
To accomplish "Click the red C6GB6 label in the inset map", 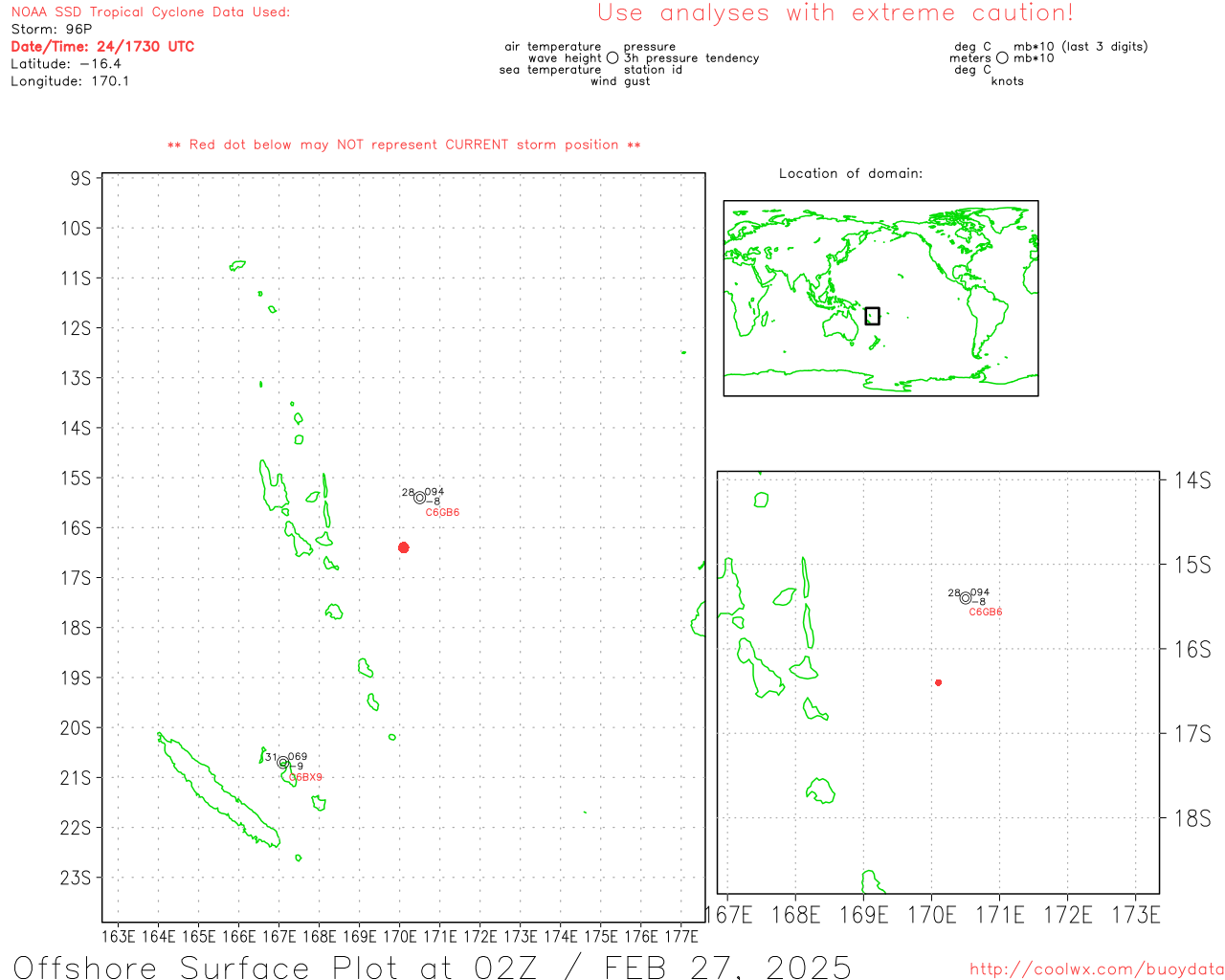I will pos(986,612).
